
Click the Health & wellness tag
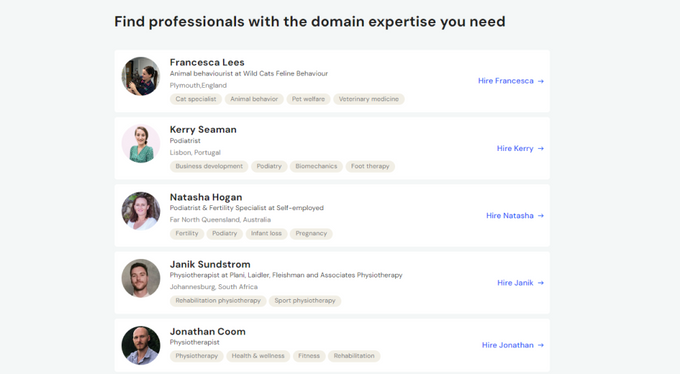point(258,356)
